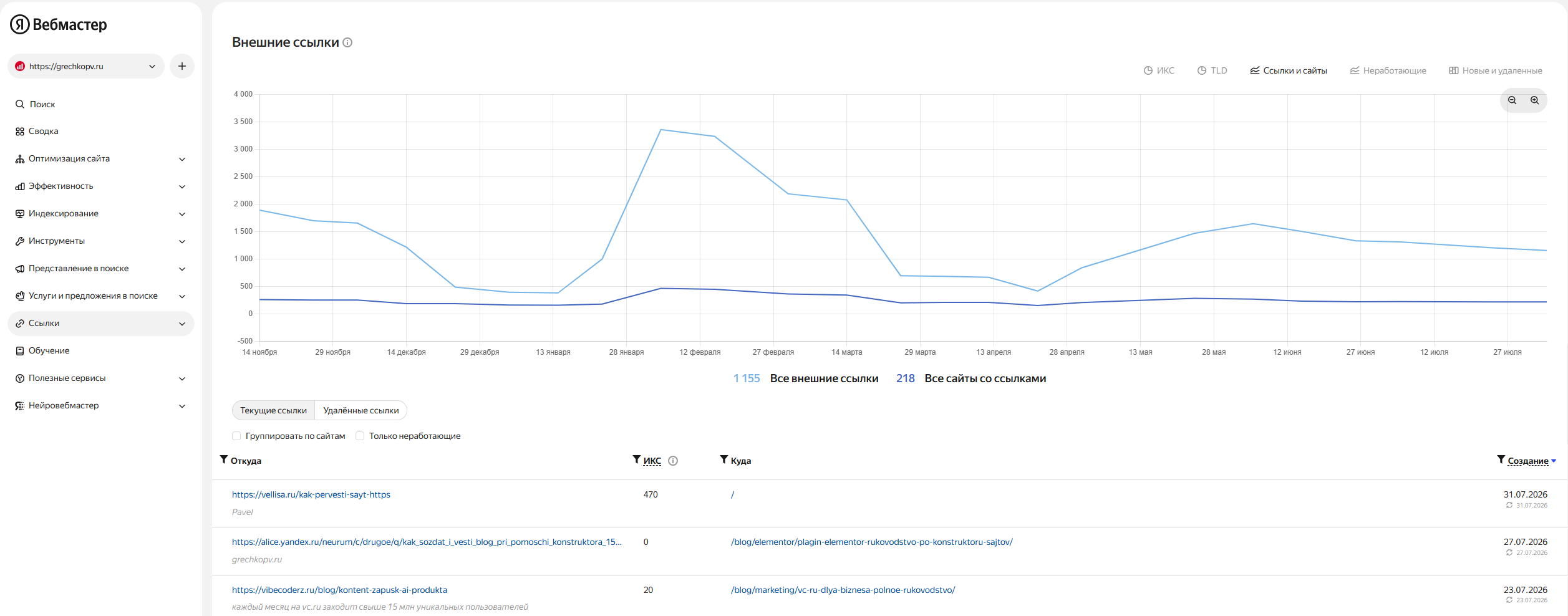Image resolution: width=1568 pixels, height=616 pixels.
Task: Click the Эффективность chart icon
Action: (20, 186)
